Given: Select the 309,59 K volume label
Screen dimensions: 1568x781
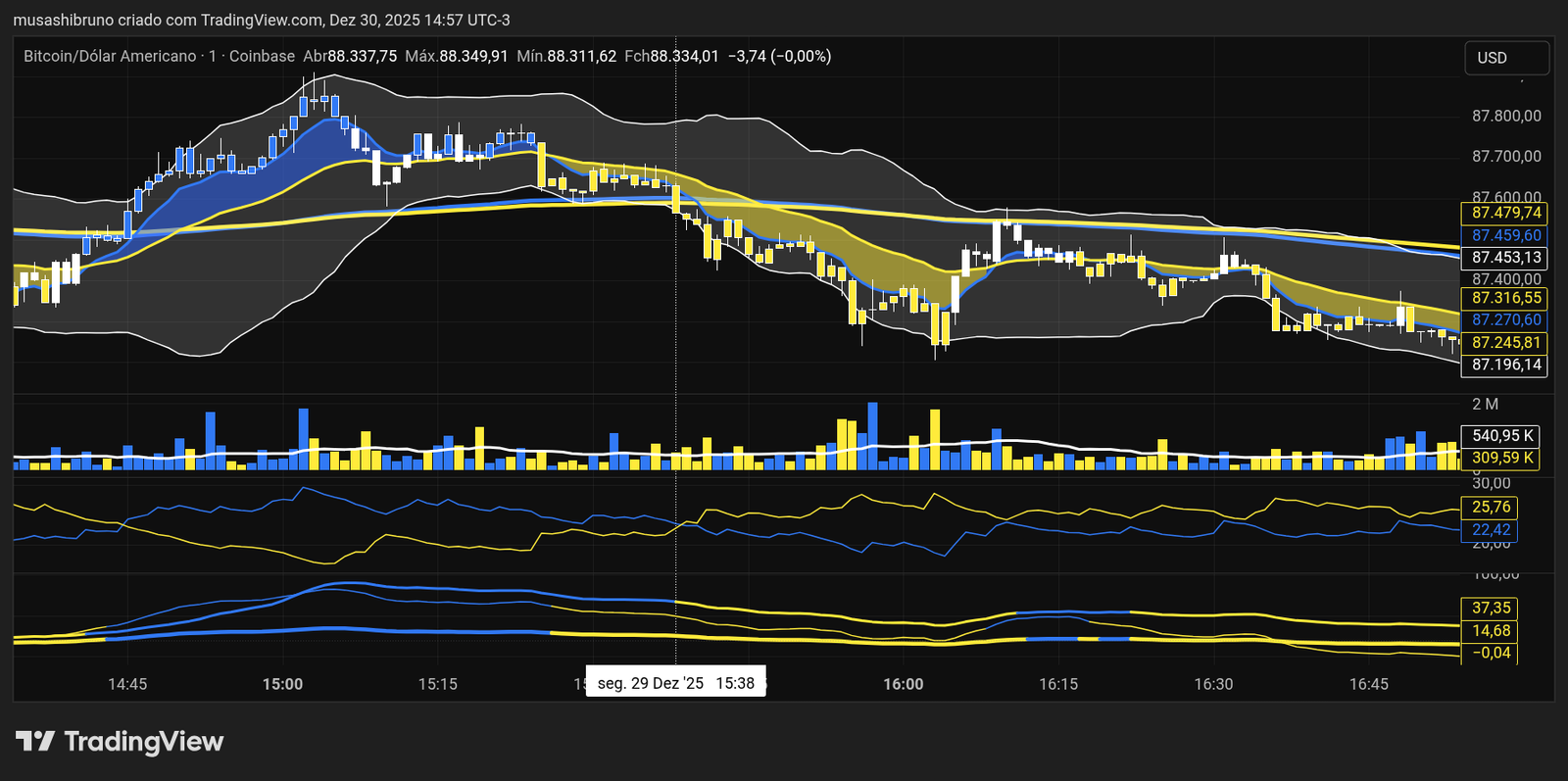Looking at the screenshot, I should point(1502,458).
